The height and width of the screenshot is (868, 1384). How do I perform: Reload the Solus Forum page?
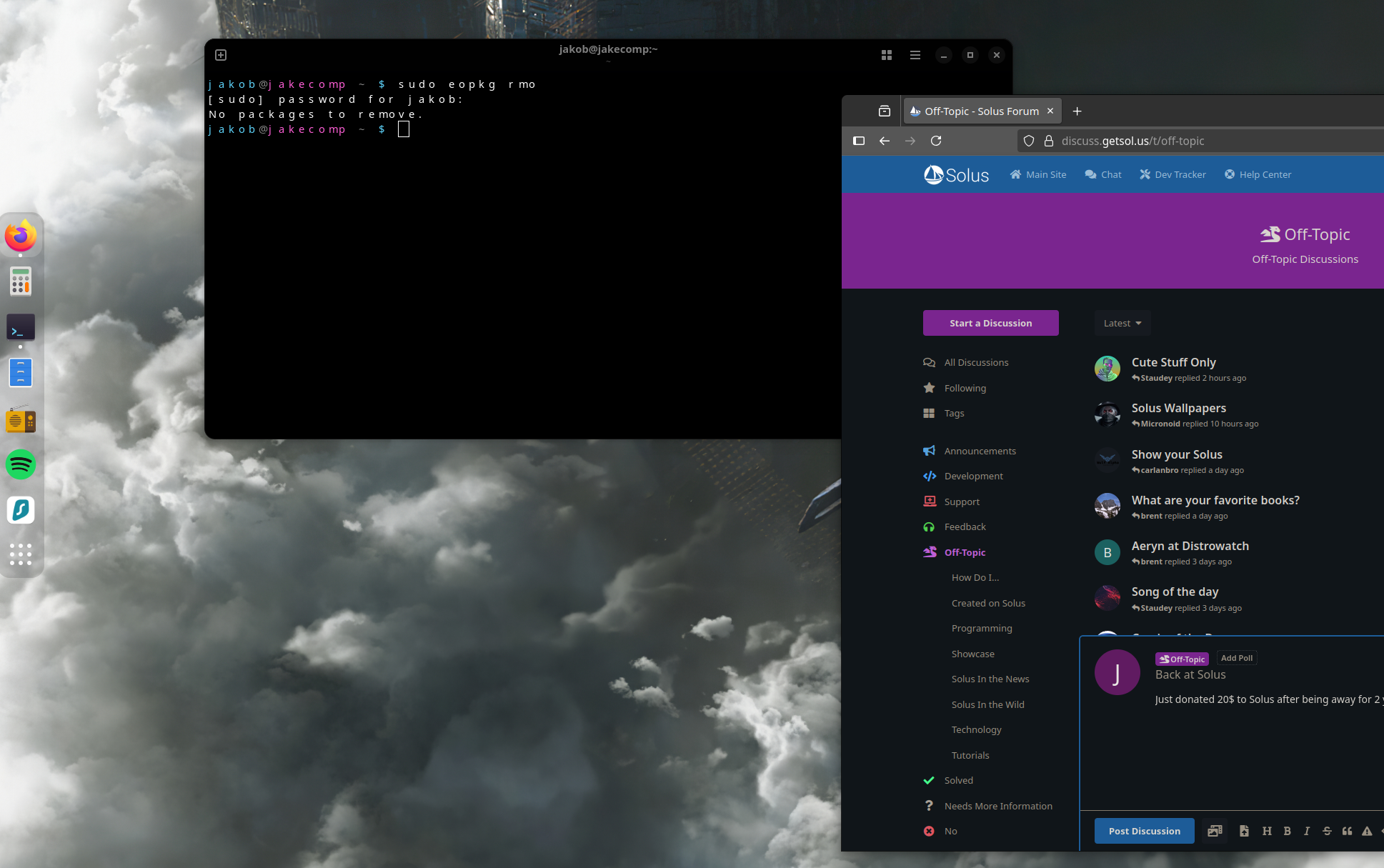pos(936,141)
